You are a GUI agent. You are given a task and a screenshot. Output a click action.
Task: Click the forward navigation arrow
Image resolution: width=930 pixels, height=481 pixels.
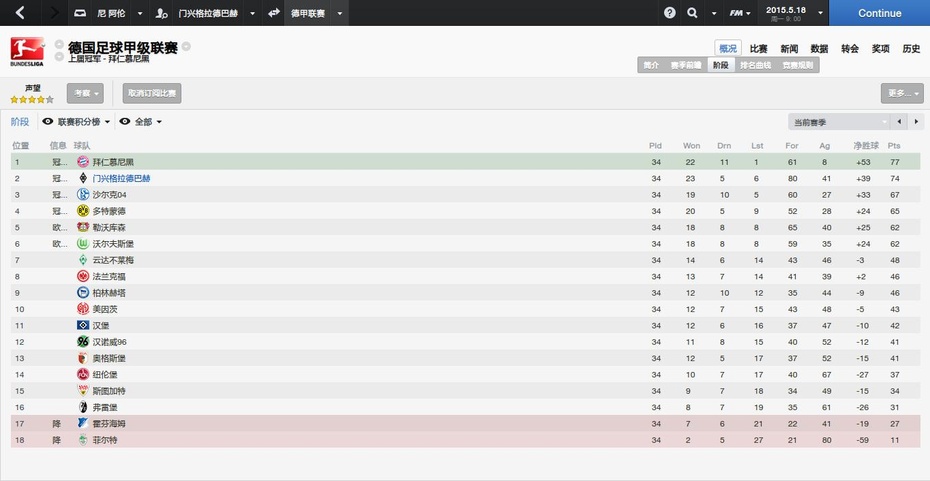[55, 12]
